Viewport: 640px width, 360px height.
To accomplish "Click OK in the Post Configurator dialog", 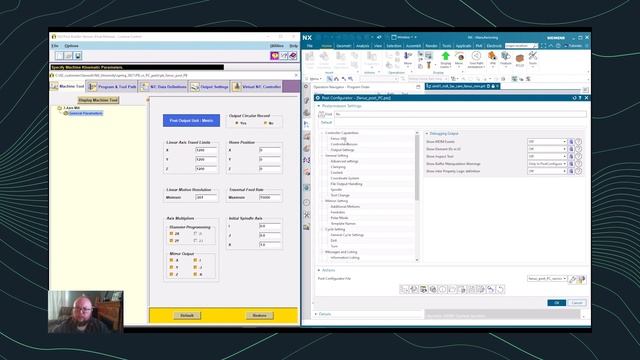I will pyautogui.click(x=556, y=303).
